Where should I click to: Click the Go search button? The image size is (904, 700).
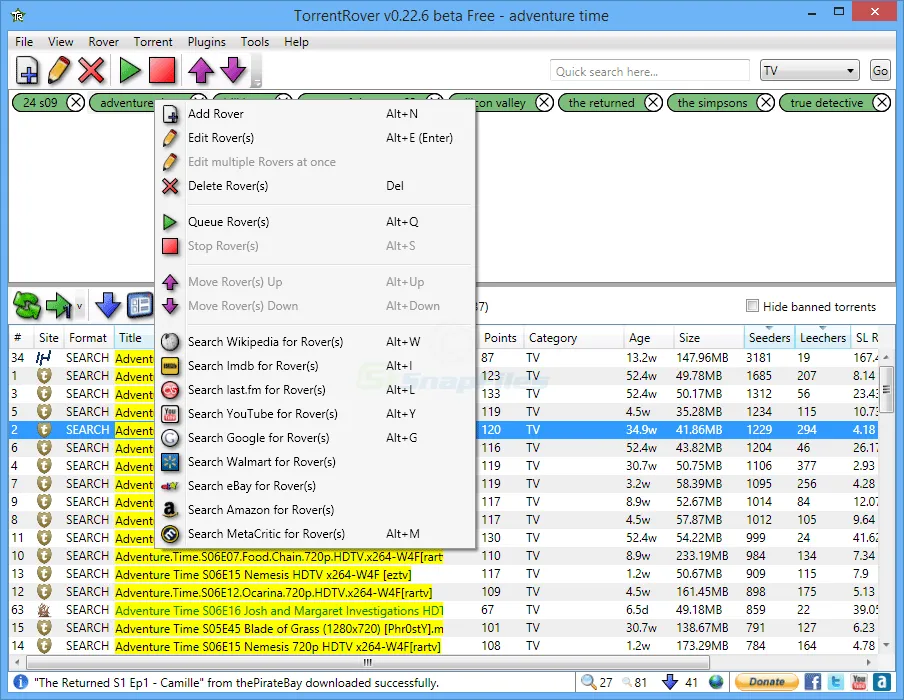tap(880, 70)
